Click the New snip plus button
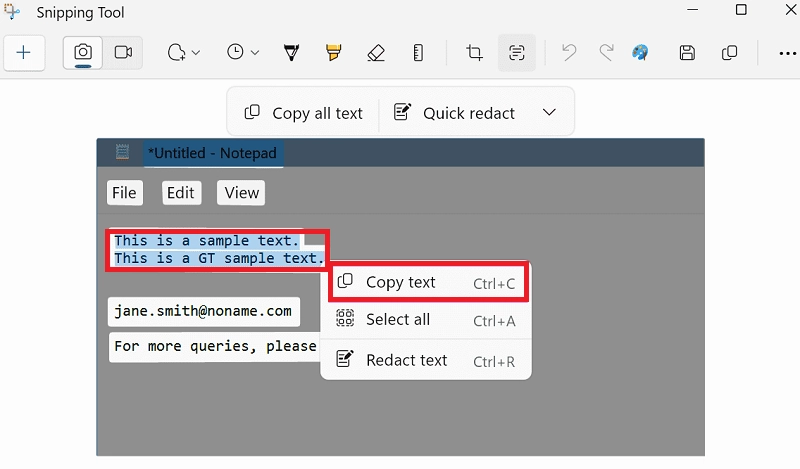The image size is (800, 469). tap(23, 53)
